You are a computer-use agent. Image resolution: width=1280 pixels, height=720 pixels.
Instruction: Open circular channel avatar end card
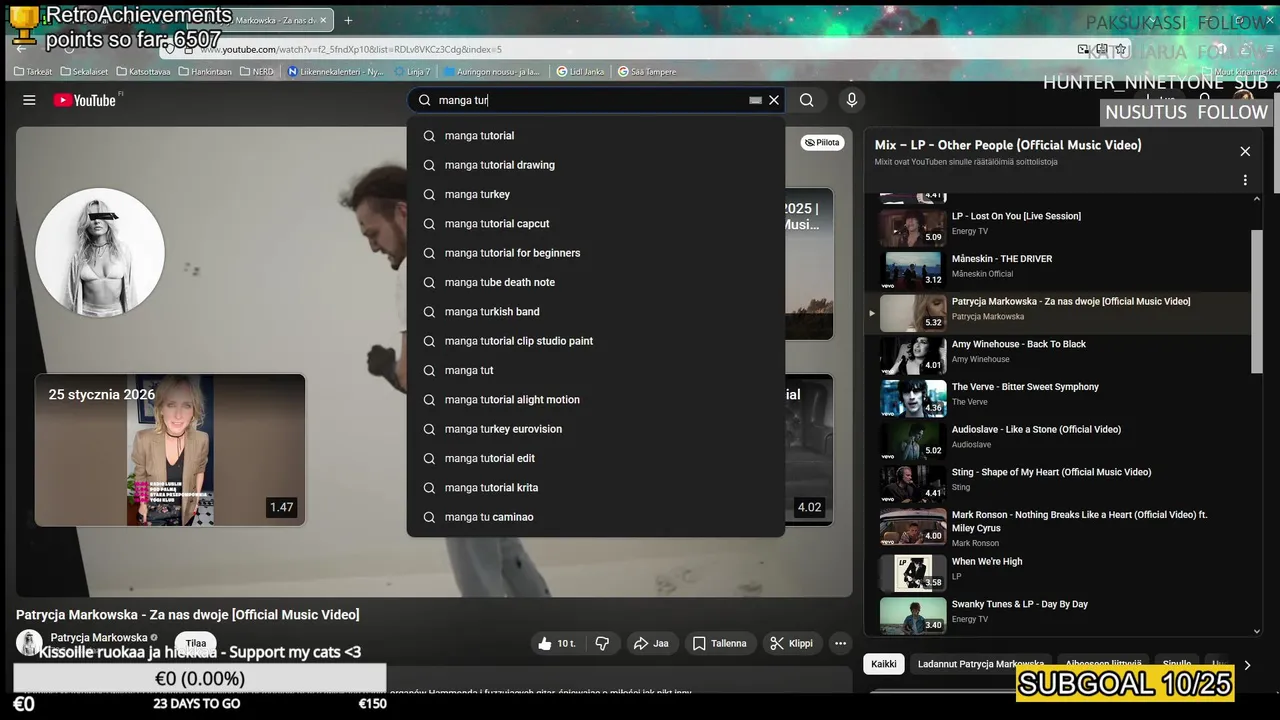click(x=100, y=252)
